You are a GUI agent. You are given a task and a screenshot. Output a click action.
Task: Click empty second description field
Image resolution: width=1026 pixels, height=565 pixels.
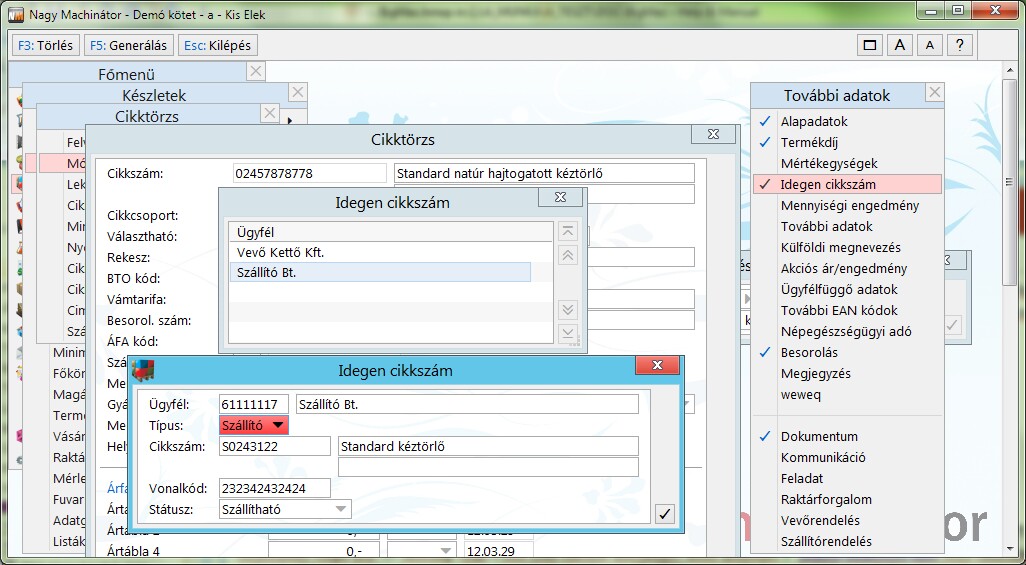(488, 467)
